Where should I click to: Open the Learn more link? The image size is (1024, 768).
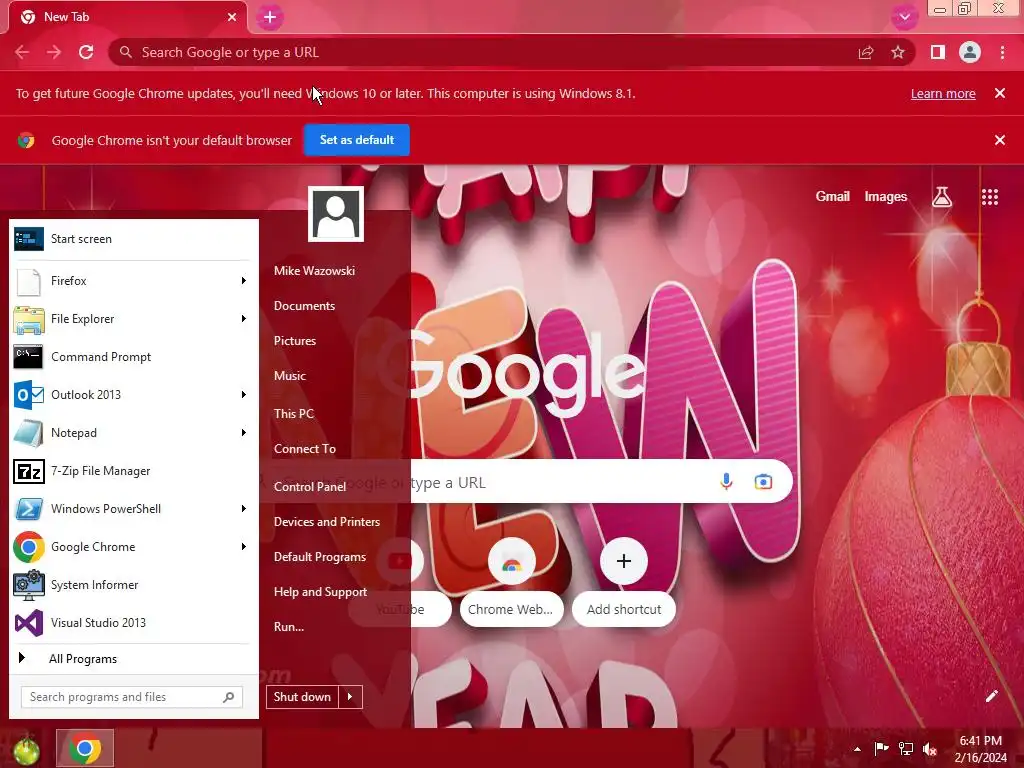tap(943, 93)
